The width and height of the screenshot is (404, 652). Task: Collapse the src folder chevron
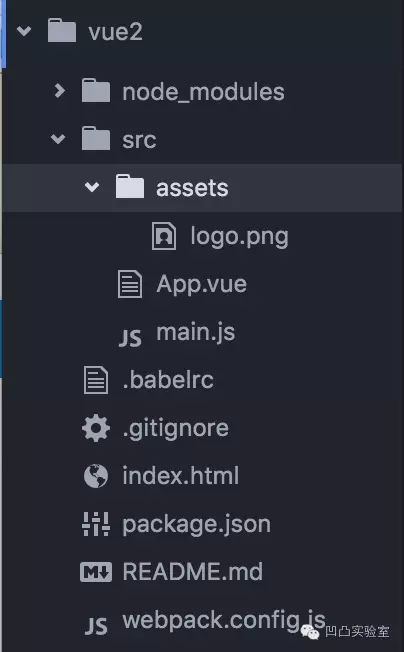pyautogui.click(x=58, y=139)
